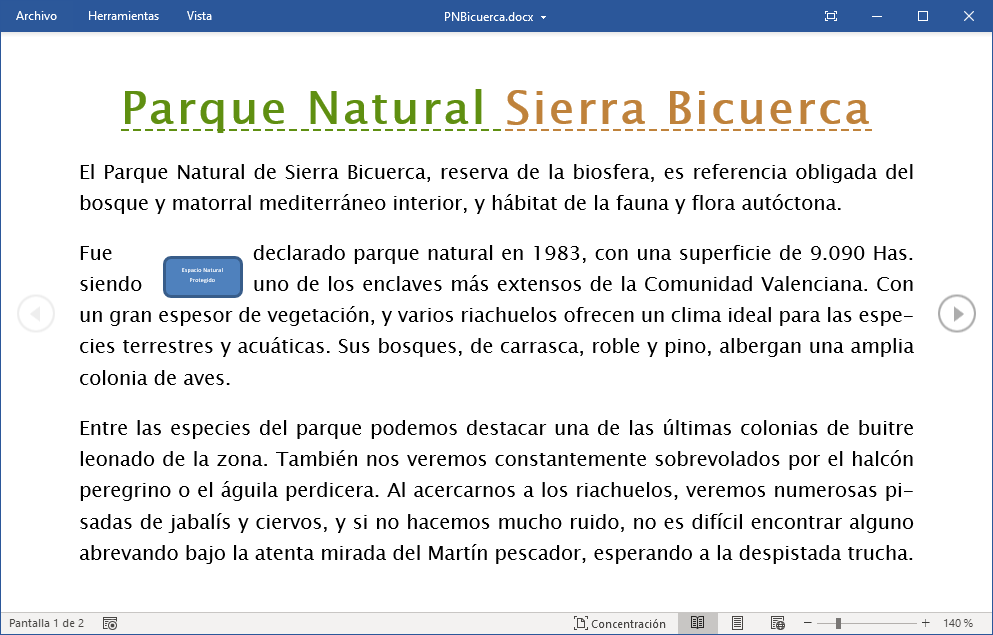Switch to Print Layout view
This screenshot has height=635, width=993.
click(737, 623)
